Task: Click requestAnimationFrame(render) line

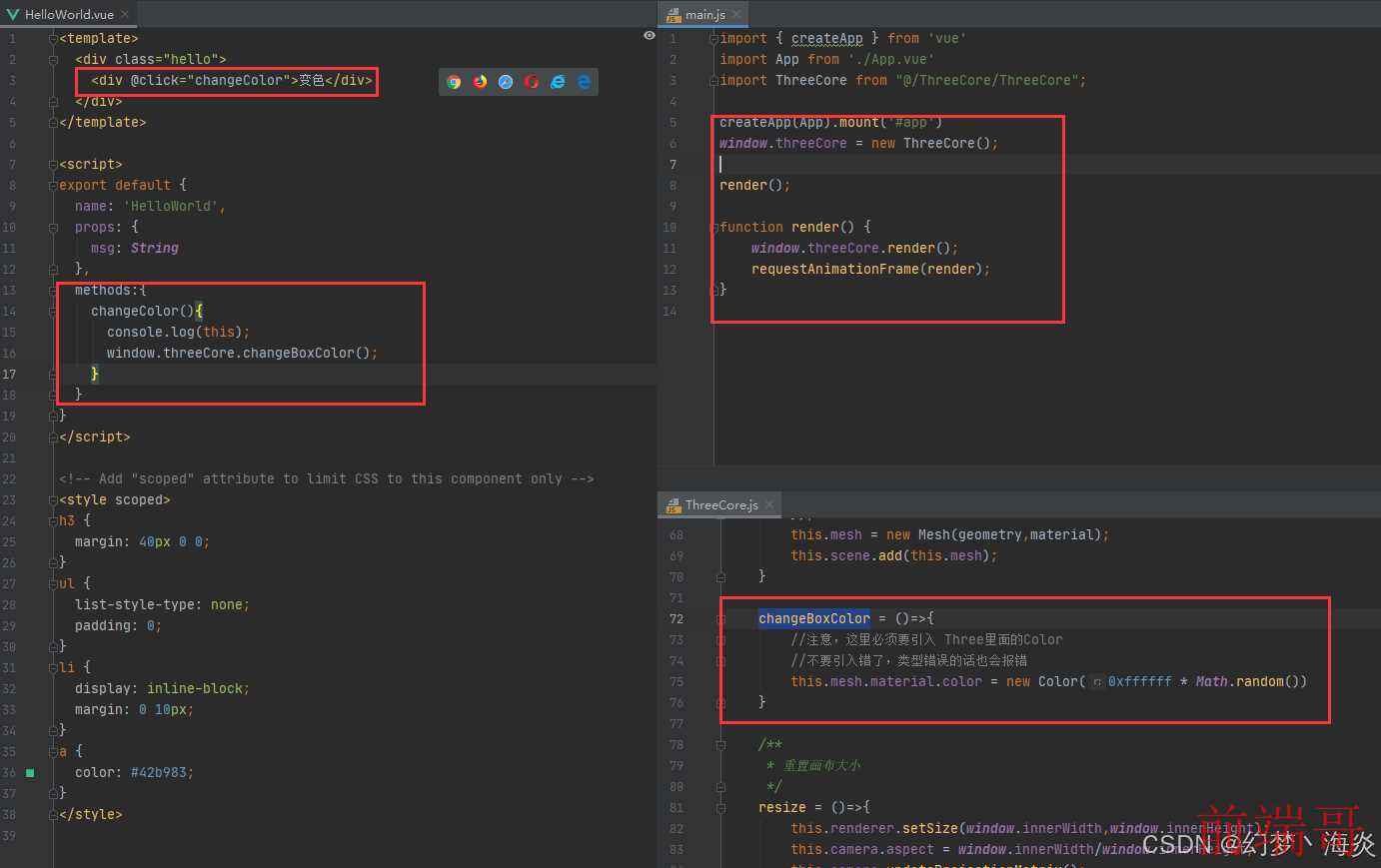Action: [870, 269]
